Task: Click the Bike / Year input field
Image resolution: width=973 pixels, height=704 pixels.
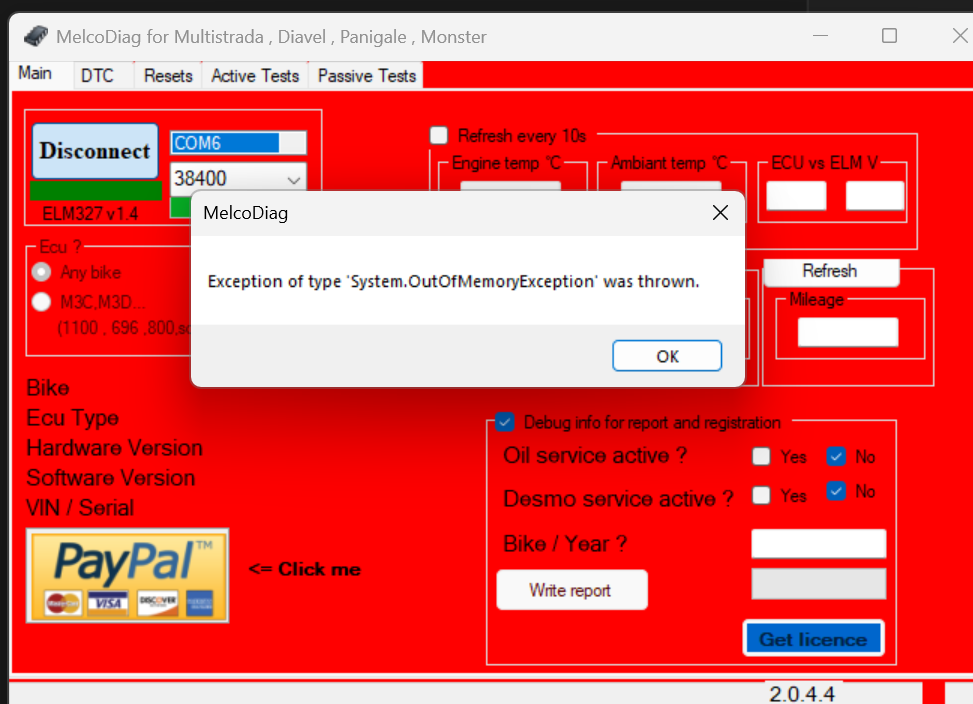Action: 818,544
